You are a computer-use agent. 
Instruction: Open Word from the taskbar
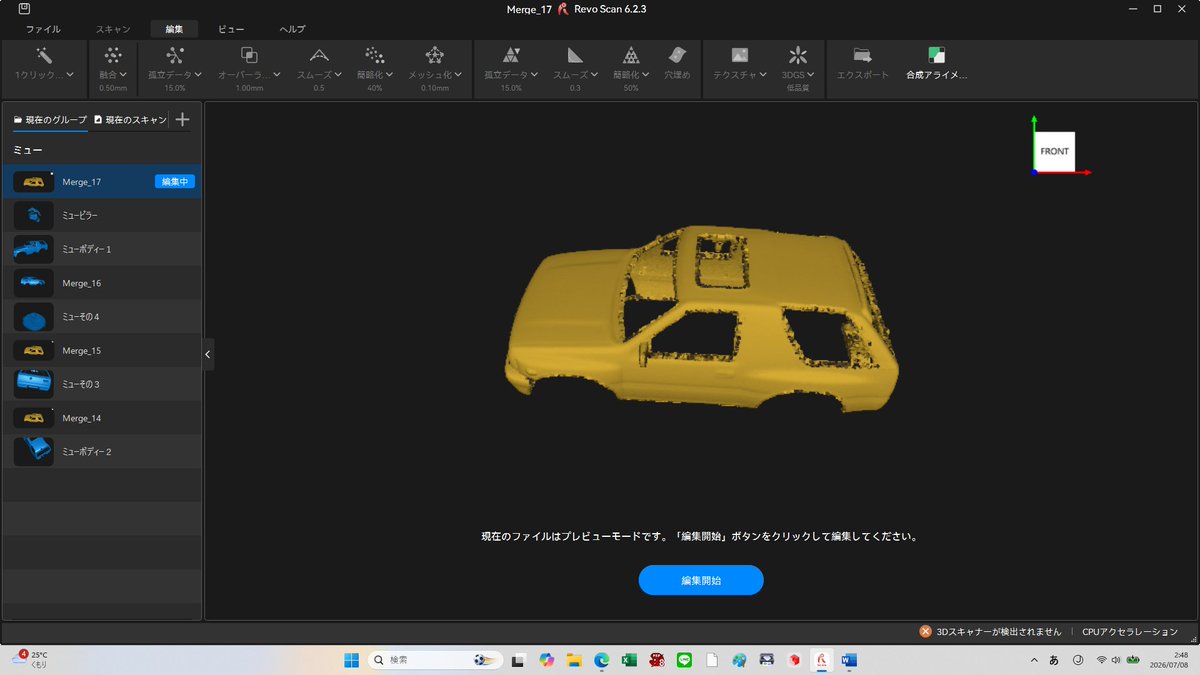point(849,660)
